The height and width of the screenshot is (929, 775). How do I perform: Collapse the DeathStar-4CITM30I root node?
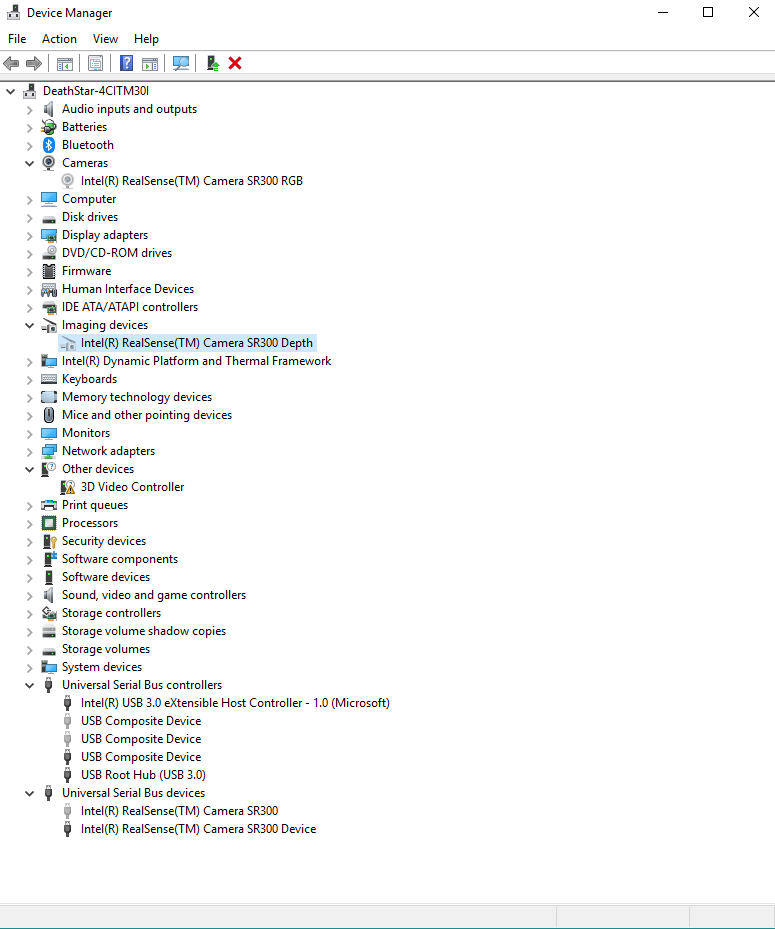click(x=11, y=91)
